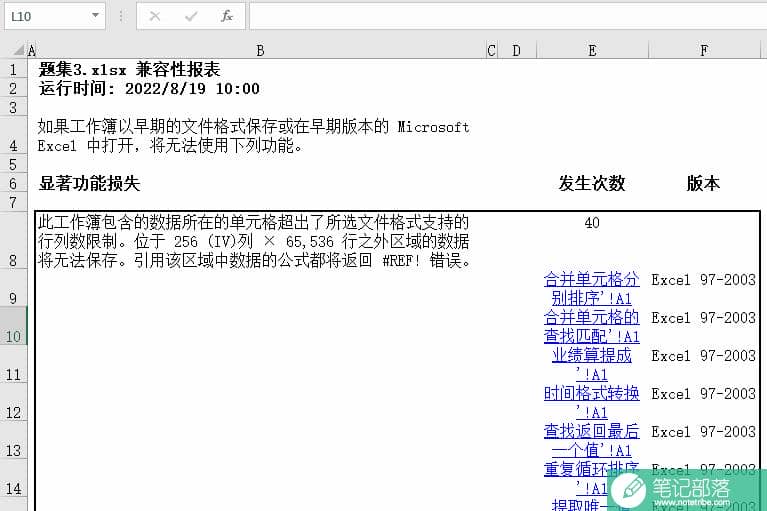Click the Cancel X icon in formula bar
The image size is (767, 511).
click(x=155, y=16)
